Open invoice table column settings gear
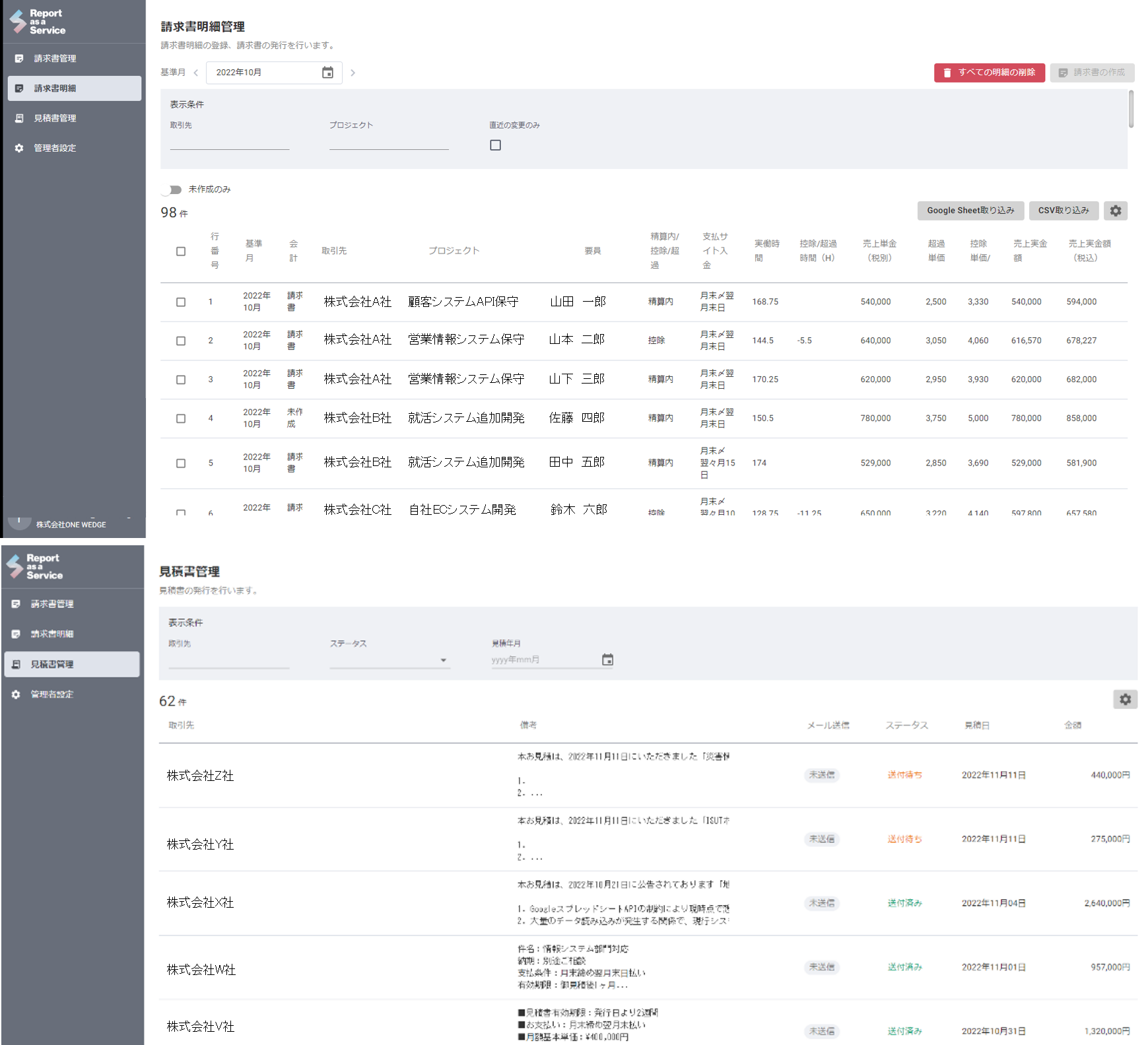Image resolution: width=1148 pixels, height=1045 pixels. tap(1115, 211)
